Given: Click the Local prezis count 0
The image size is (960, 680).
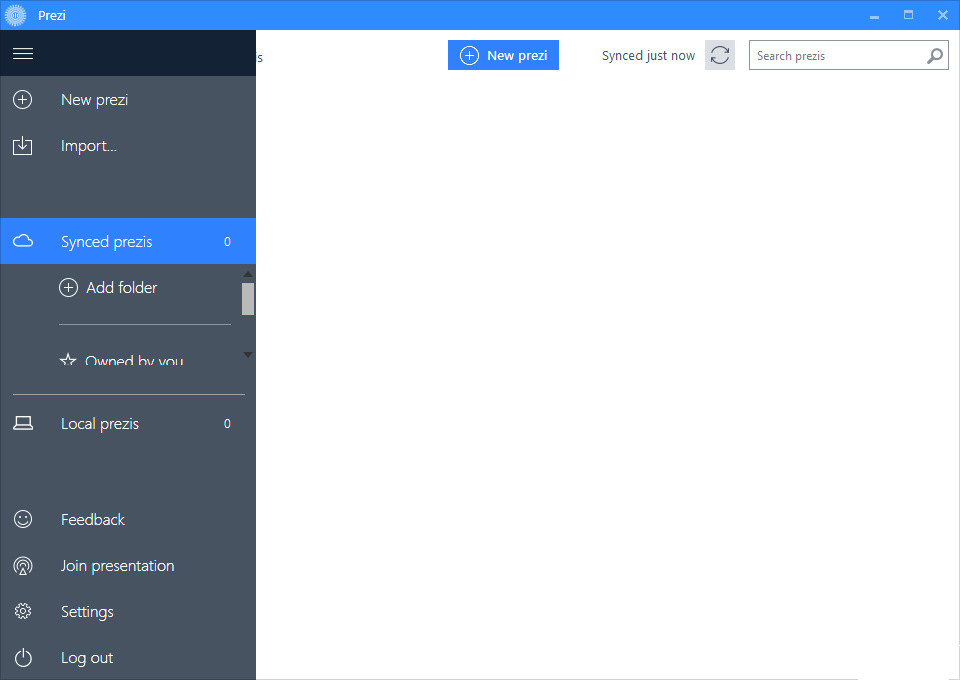Looking at the screenshot, I should coord(227,424).
